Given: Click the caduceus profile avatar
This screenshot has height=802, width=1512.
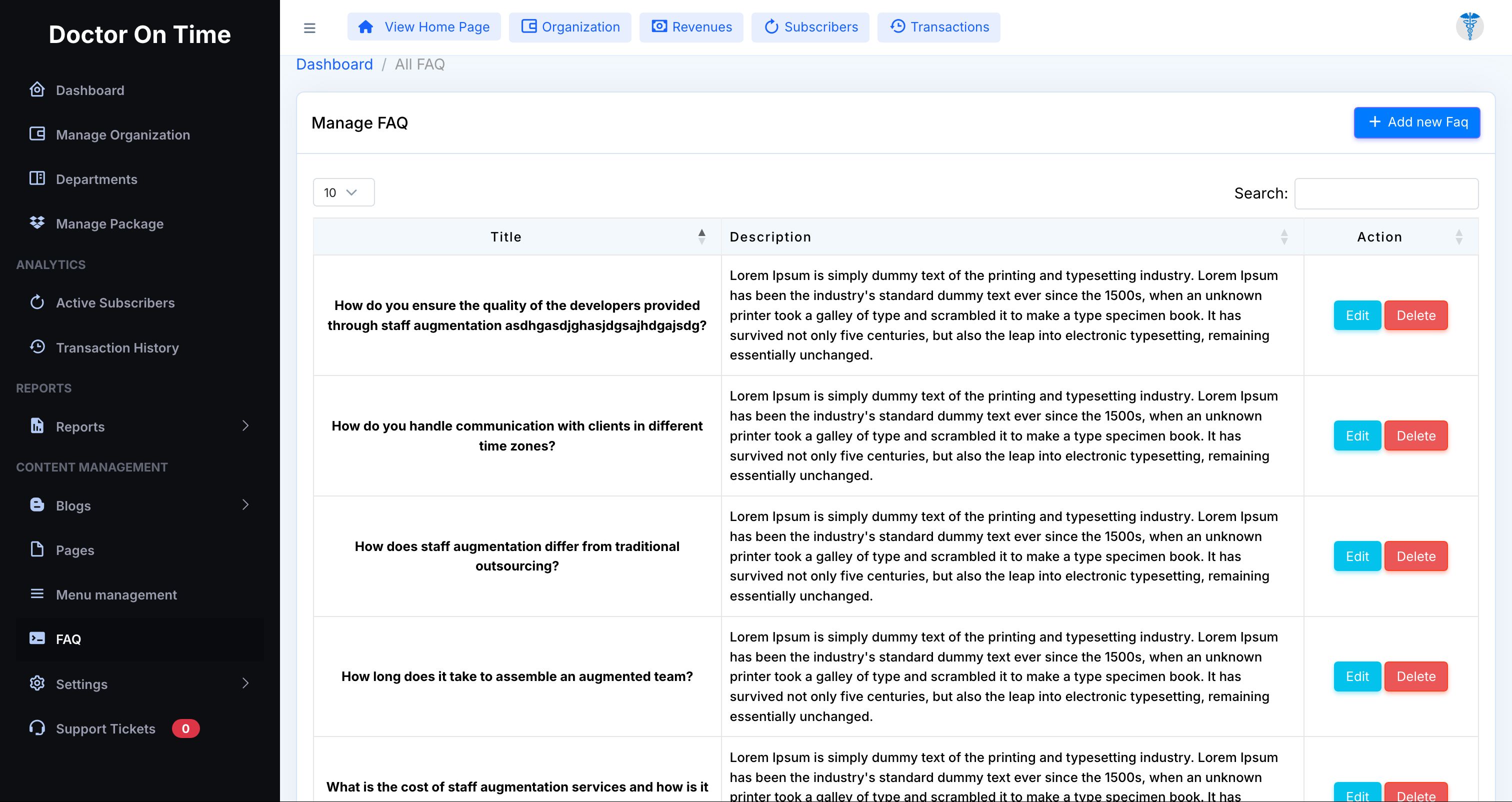Looking at the screenshot, I should click(1469, 26).
